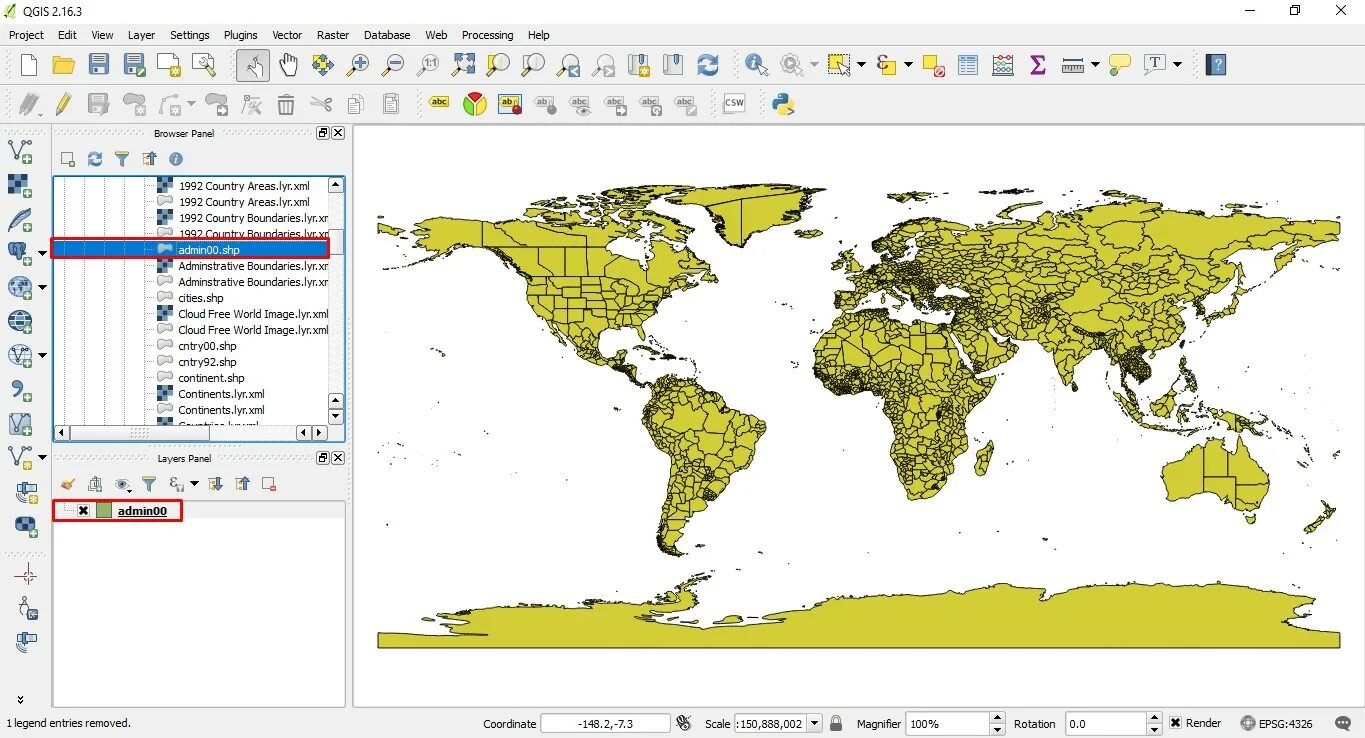Activate the Zoom In magnifier tool
This screenshot has width=1365, height=738.
point(358,65)
